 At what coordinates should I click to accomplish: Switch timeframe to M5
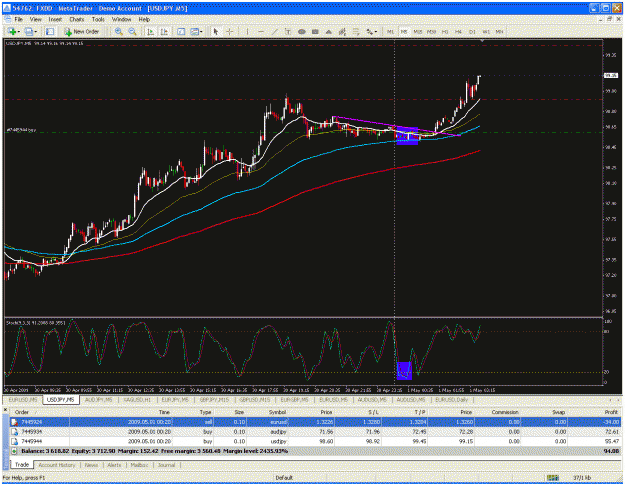404,31
